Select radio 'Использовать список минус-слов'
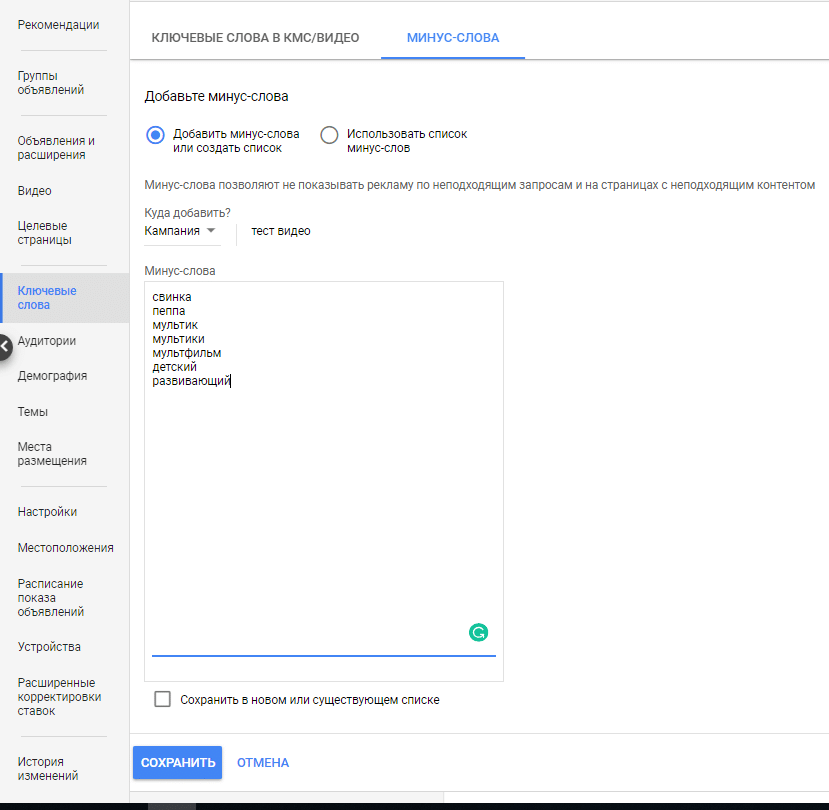The width and height of the screenshot is (829, 810). click(x=329, y=136)
